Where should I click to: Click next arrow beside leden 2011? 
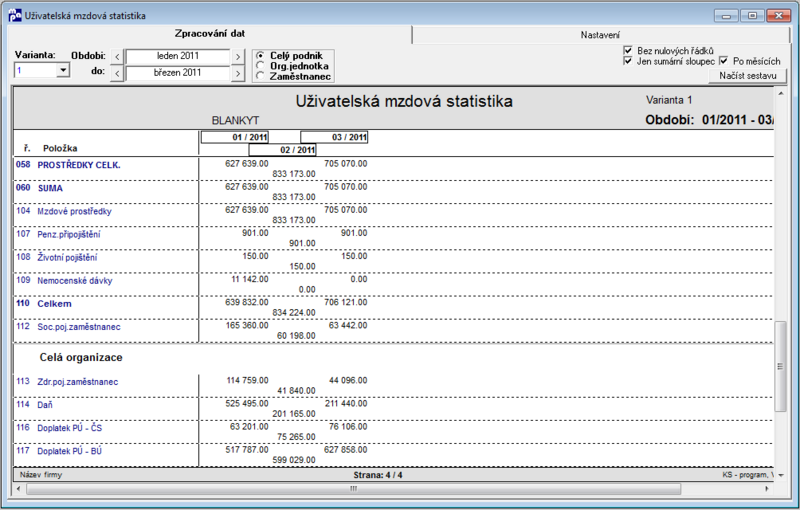[238, 57]
